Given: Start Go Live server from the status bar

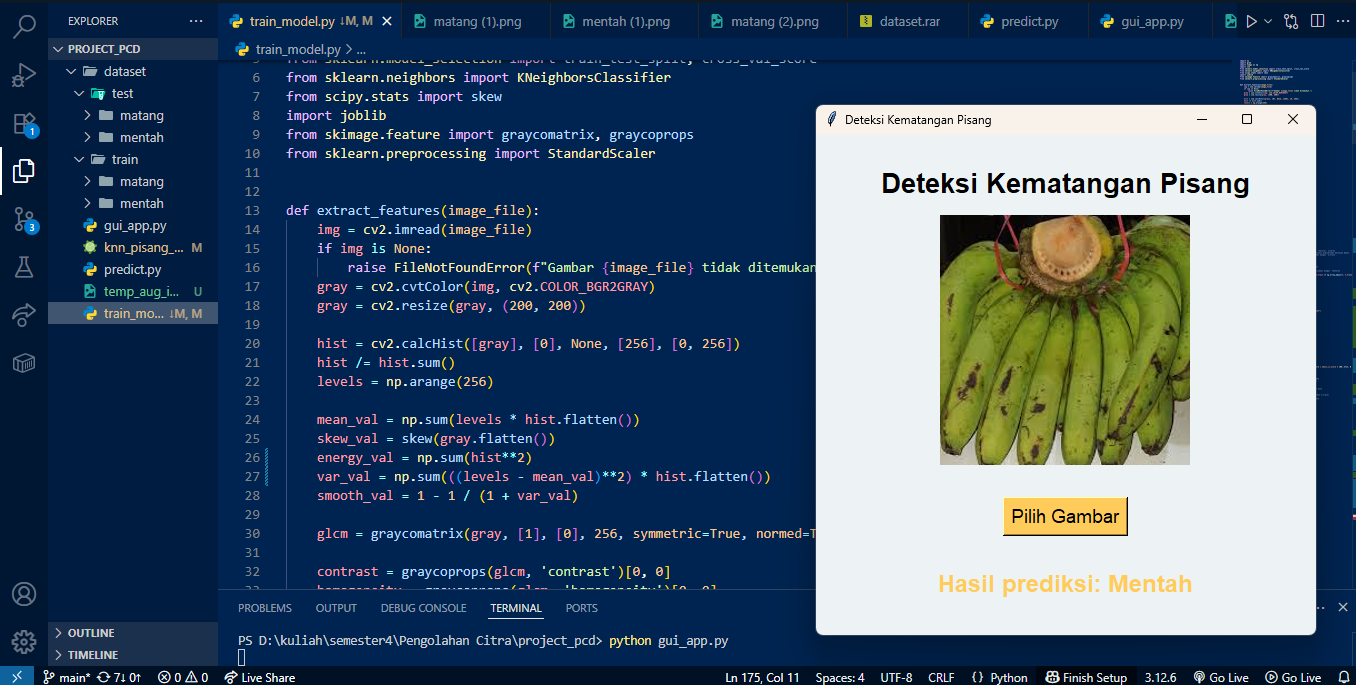Looking at the screenshot, I should (1221, 677).
